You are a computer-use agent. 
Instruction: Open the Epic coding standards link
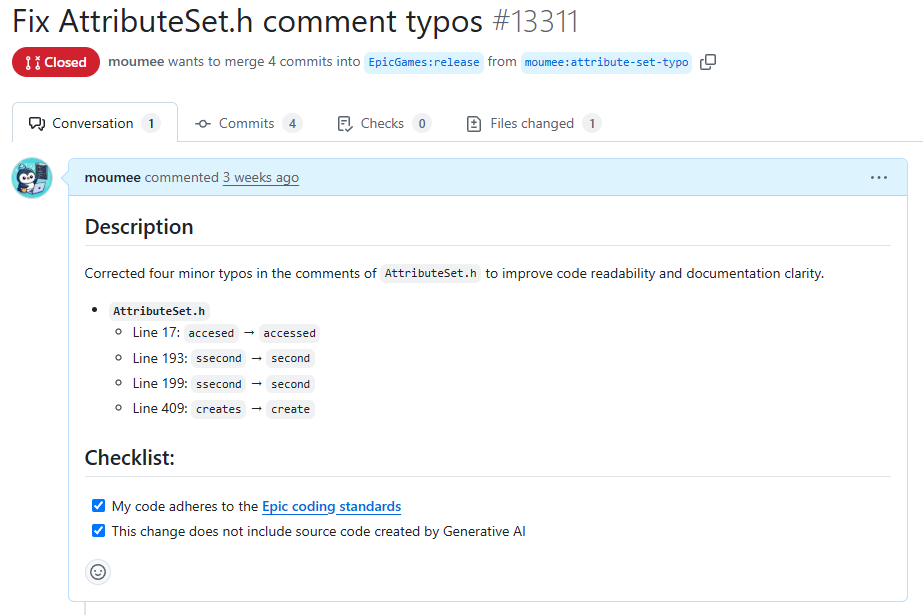331,506
